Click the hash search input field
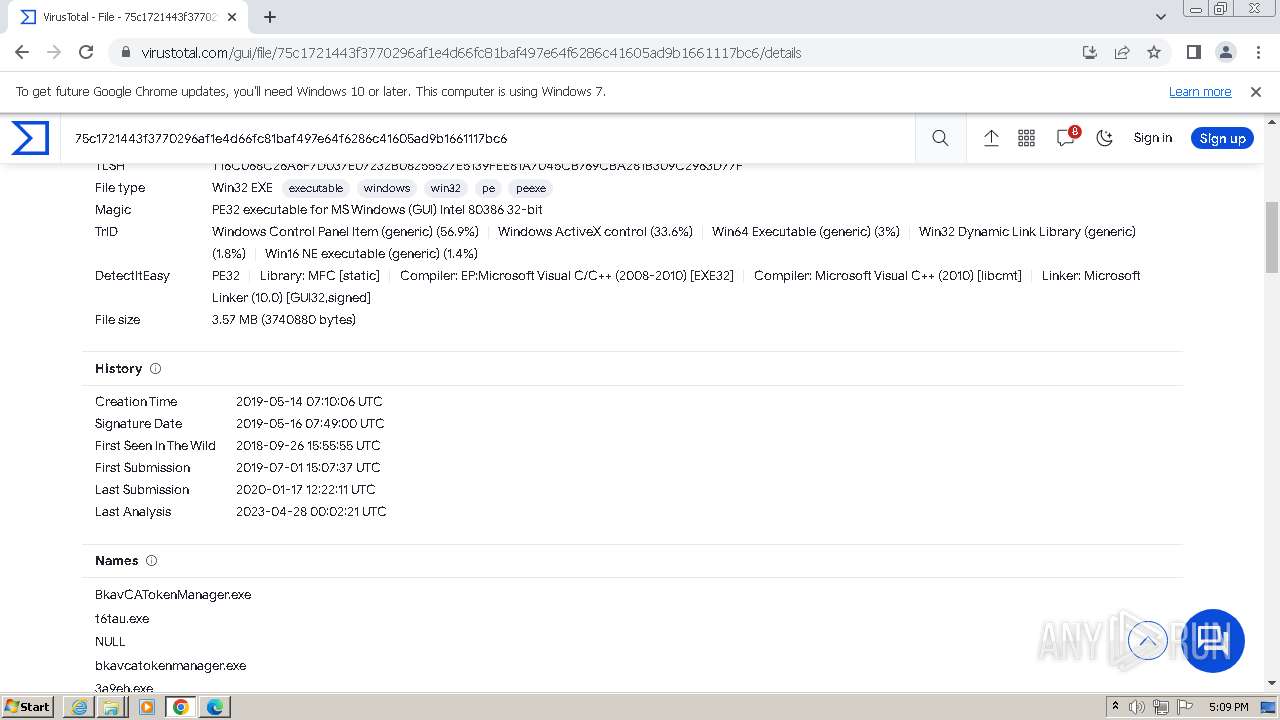 point(490,138)
